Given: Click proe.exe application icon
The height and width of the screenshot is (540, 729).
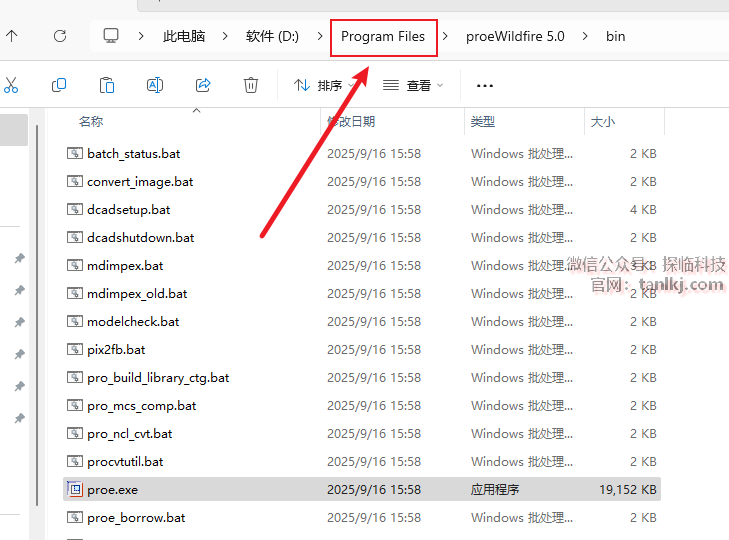Looking at the screenshot, I should tap(75, 489).
